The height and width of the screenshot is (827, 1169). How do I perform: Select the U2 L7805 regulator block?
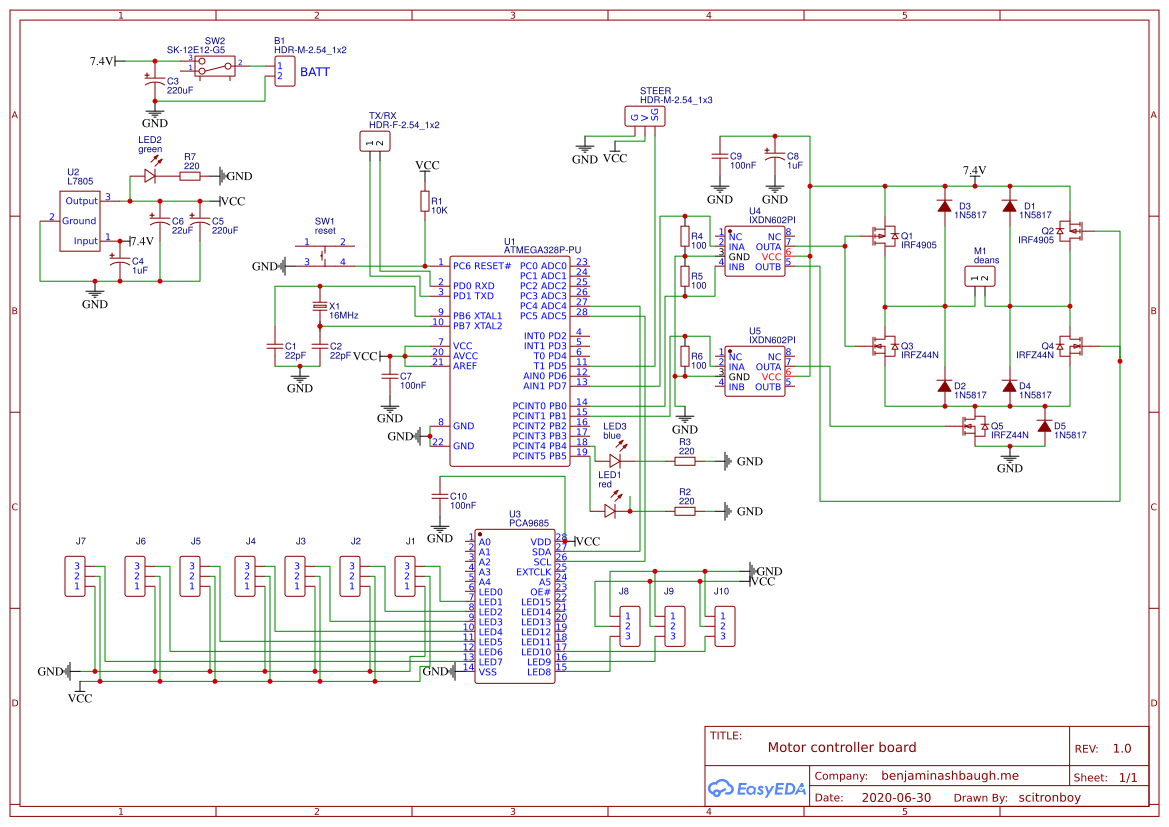(x=79, y=222)
